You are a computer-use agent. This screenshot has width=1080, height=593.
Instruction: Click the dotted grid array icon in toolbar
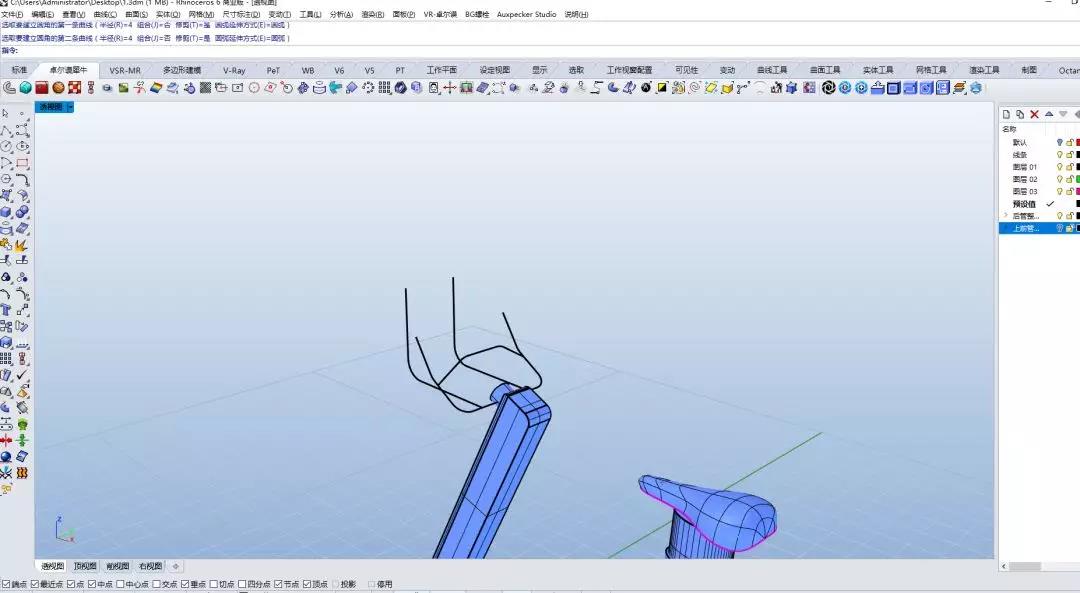click(x=384, y=87)
